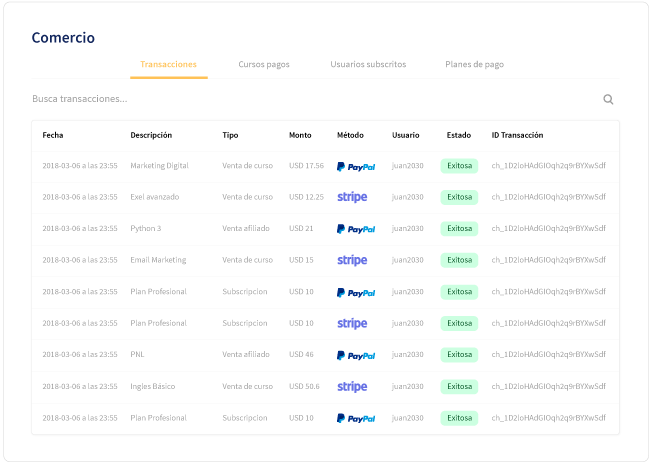Click the USD 15 amount
Viewport: 650px width, 463px height.
coord(301,260)
